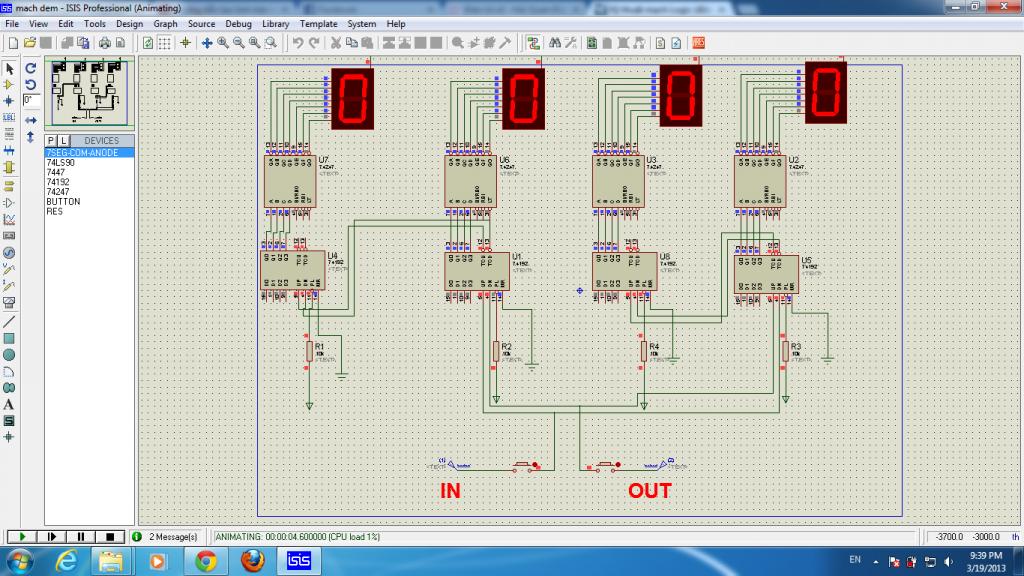The height and width of the screenshot is (576, 1024).
Task: Pause the simulation
Action: coord(80,536)
